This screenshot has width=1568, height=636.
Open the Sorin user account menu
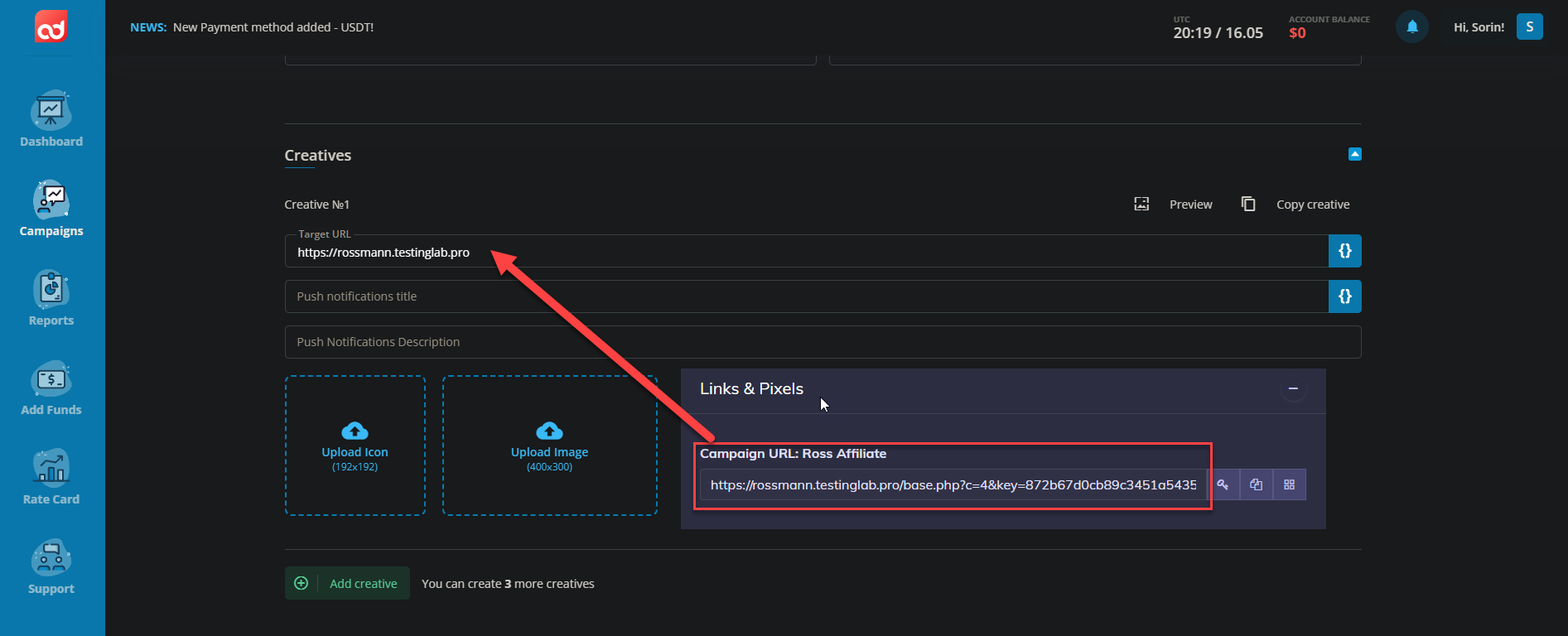(x=1529, y=27)
